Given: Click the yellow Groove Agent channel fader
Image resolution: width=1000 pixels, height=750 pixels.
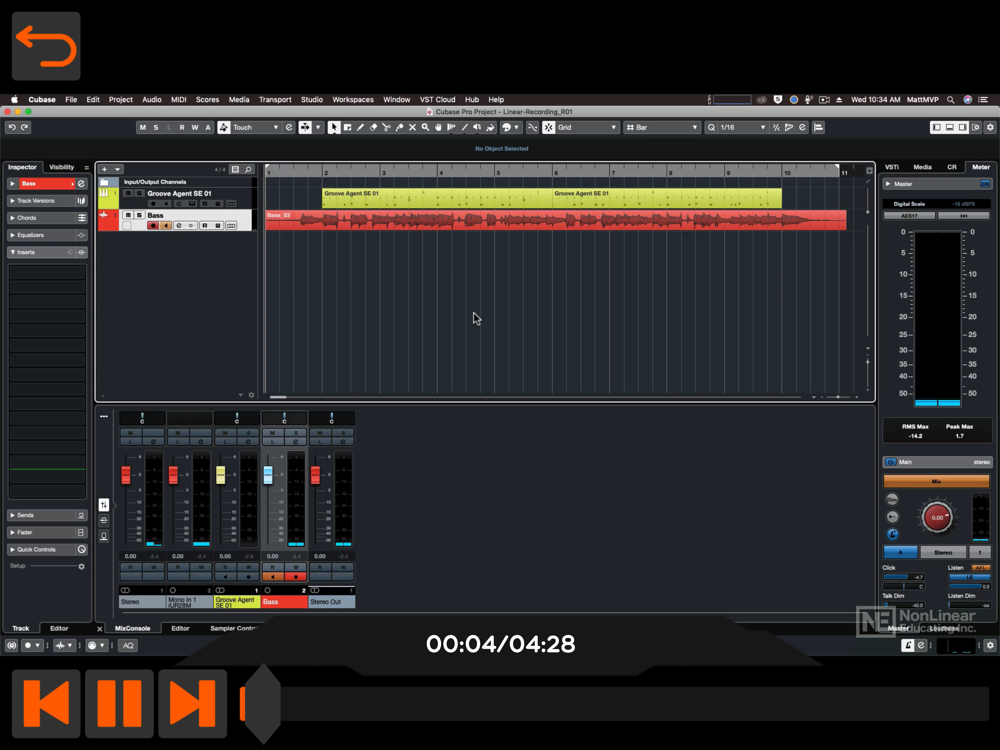Looking at the screenshot, I should (x=221, y=475).
